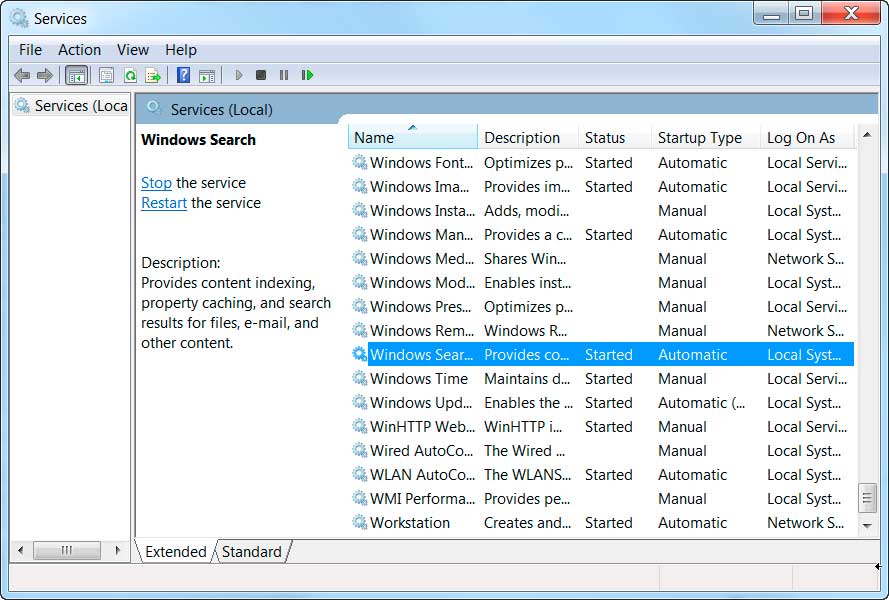Click the Show/Hide Action Pane toolbar icon

point(207,75)
